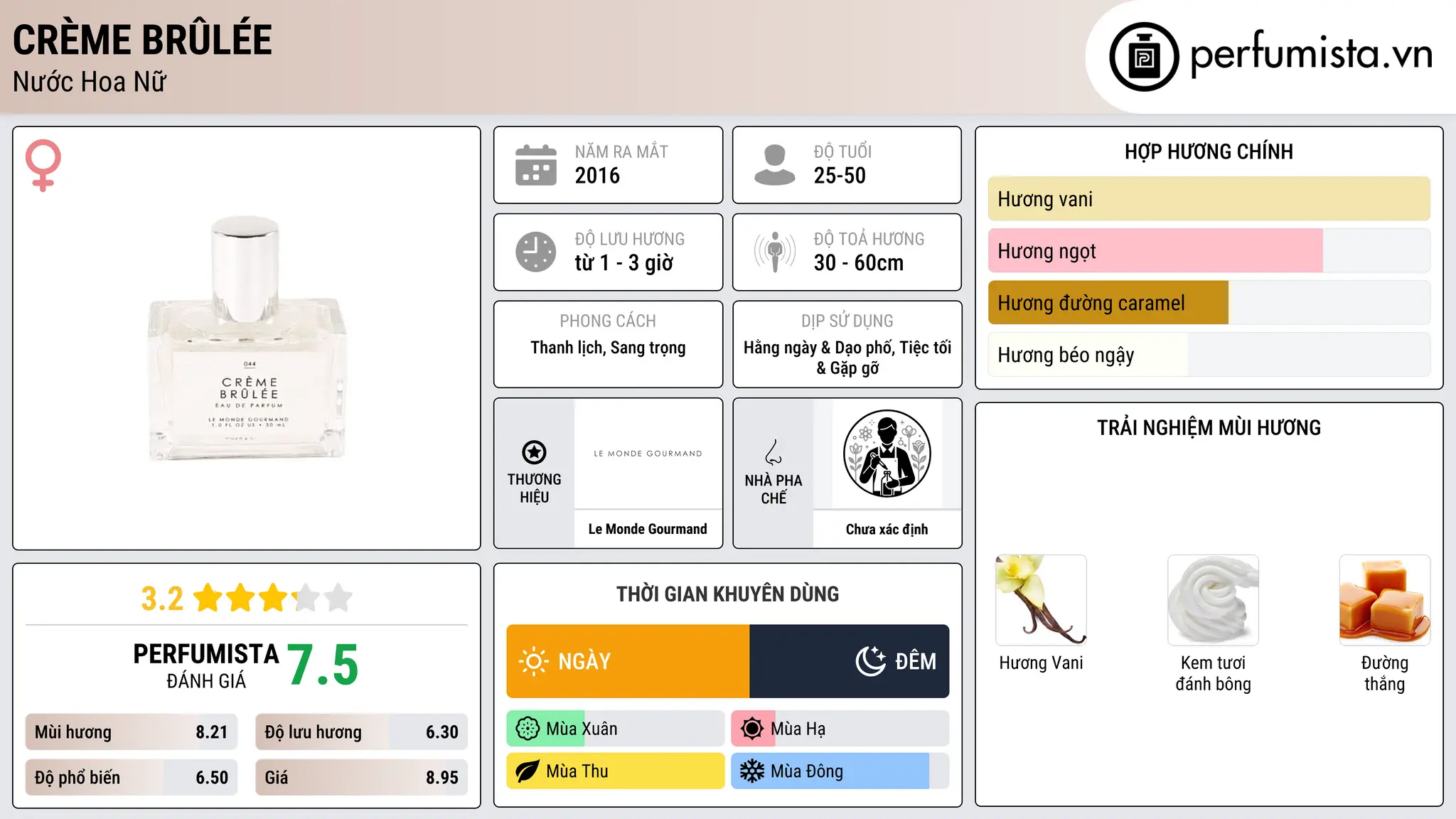Click the Hương béo ngậy accord bar
1456x819 pixels.
click(1209, 355)
